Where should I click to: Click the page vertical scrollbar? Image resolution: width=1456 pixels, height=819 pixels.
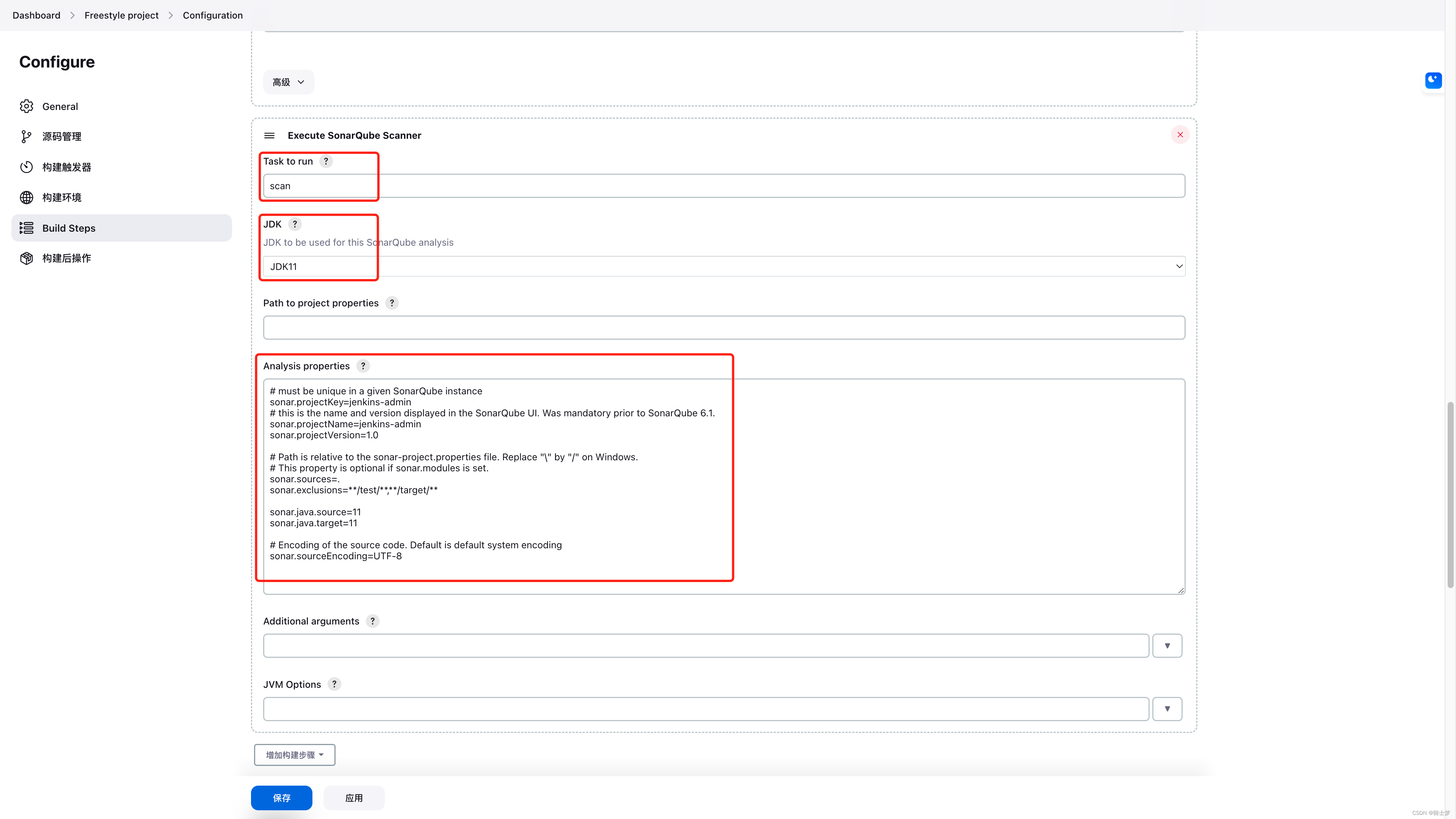pos(1450,495)
